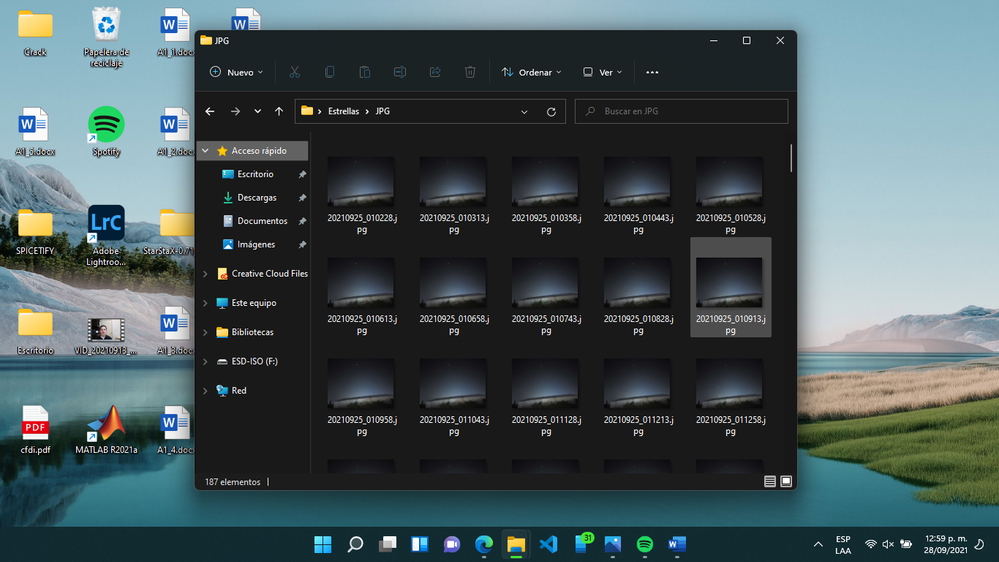
Task: Switch to large thumbnails view icon
Action: (786, 482)
